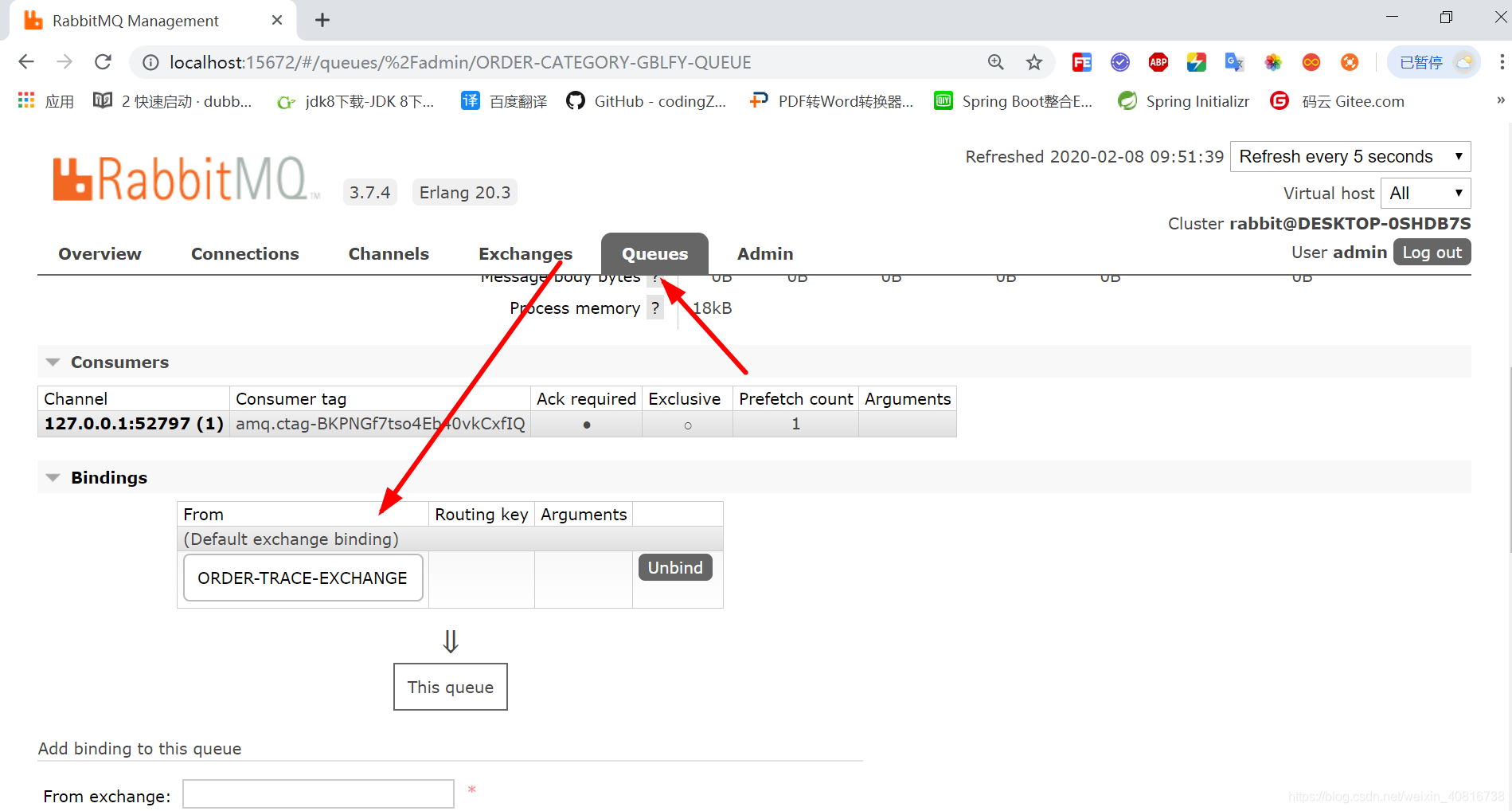Open the Apps grid shortcut
This screenshot has width=1512, height=811.
(x=46, y=101)
